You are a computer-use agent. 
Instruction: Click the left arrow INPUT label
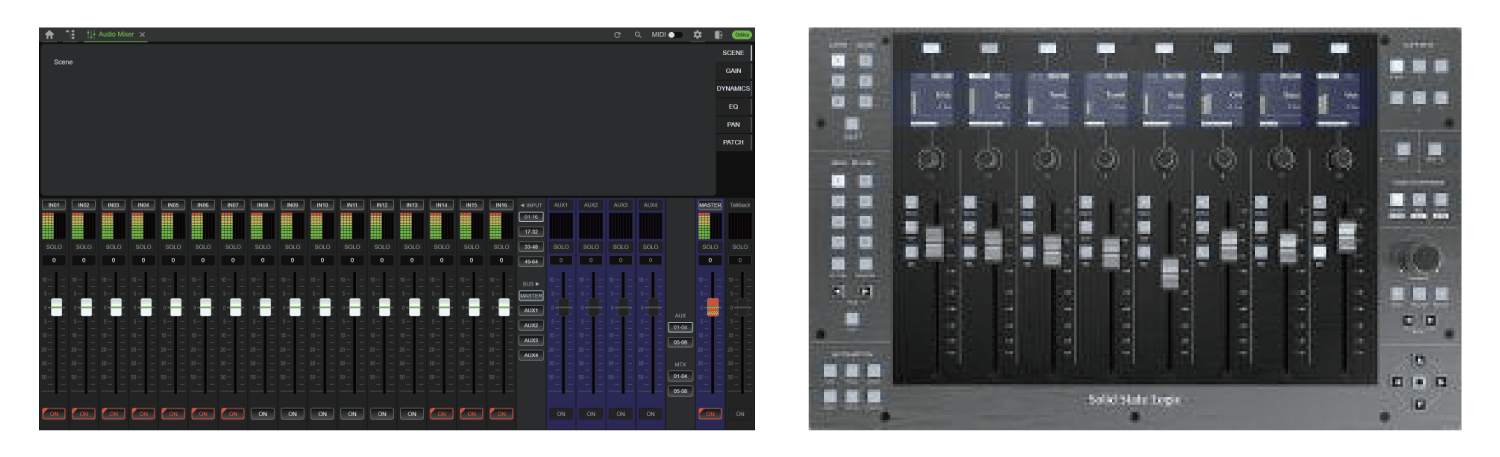click(x=531, y=205)
